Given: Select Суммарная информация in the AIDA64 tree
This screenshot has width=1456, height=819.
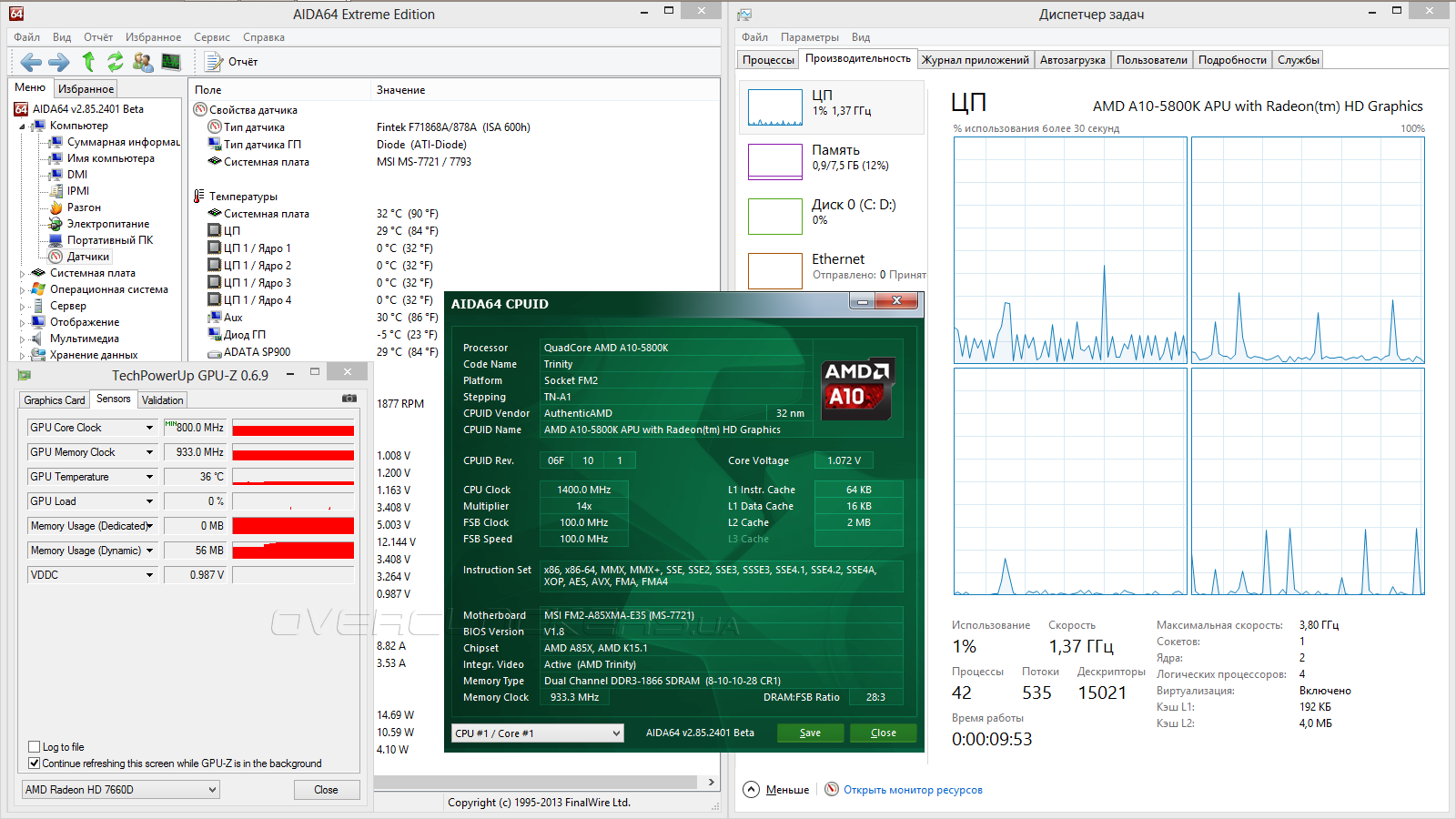Looking at the screenshot, I should click(x=123, y=142).
